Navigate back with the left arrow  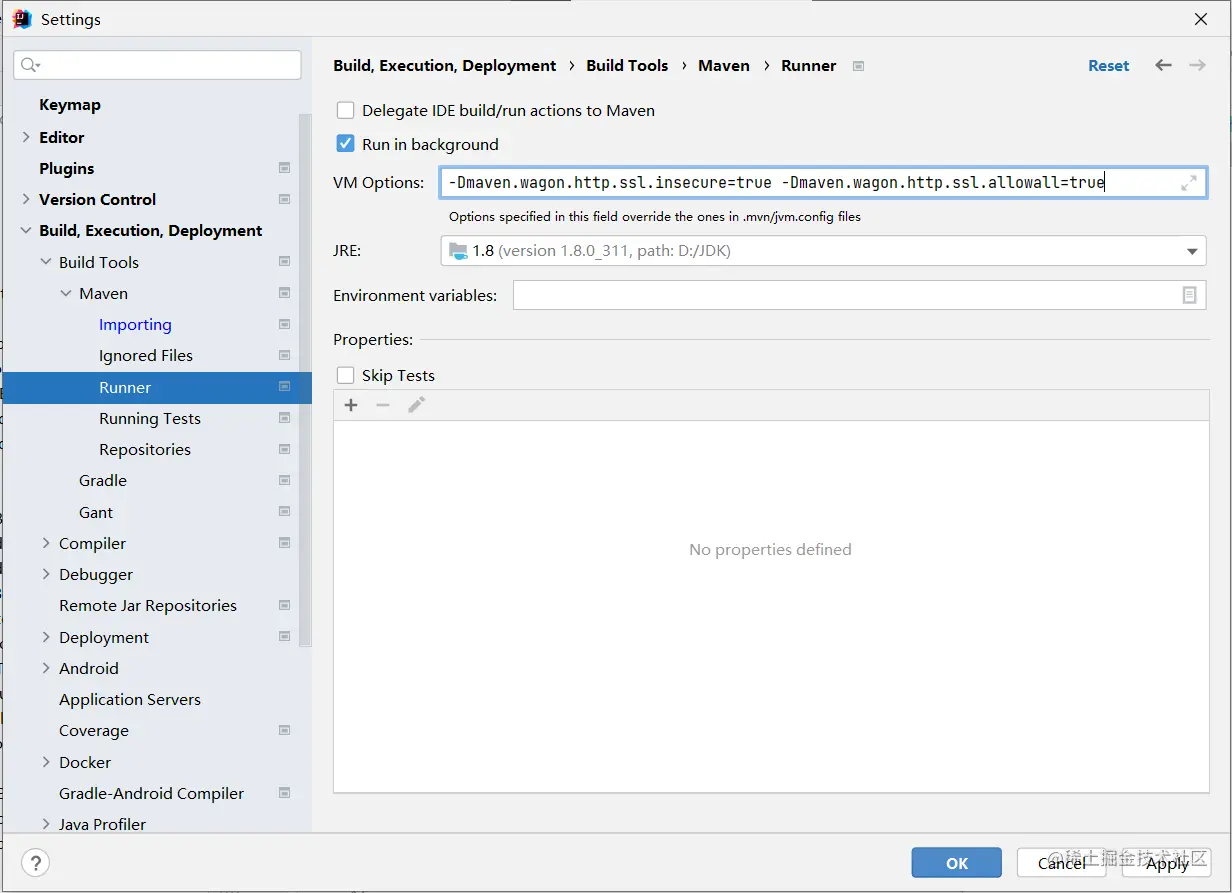tap(1163, 65)
